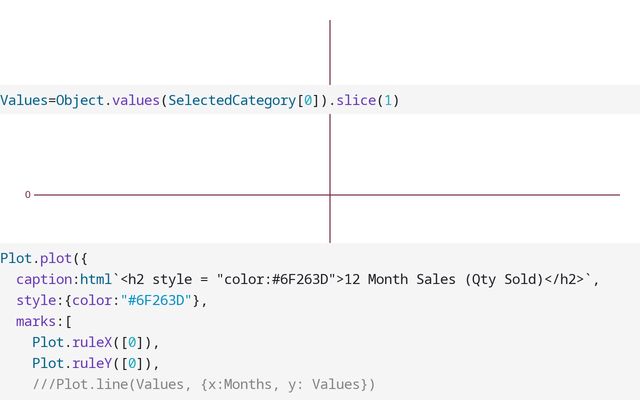The image size is (640, 400).
Task: Place cursor in the Plot.ruleY([0]) line
Action: (x=95, y=363)
